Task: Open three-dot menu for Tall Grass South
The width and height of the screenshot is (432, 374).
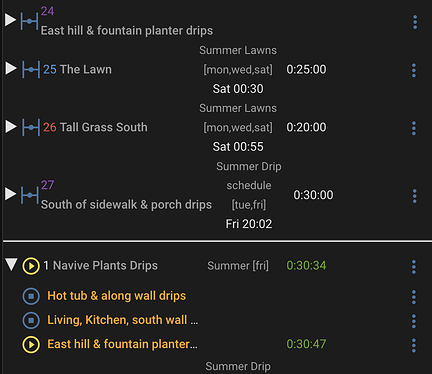Action: point(414,128)
